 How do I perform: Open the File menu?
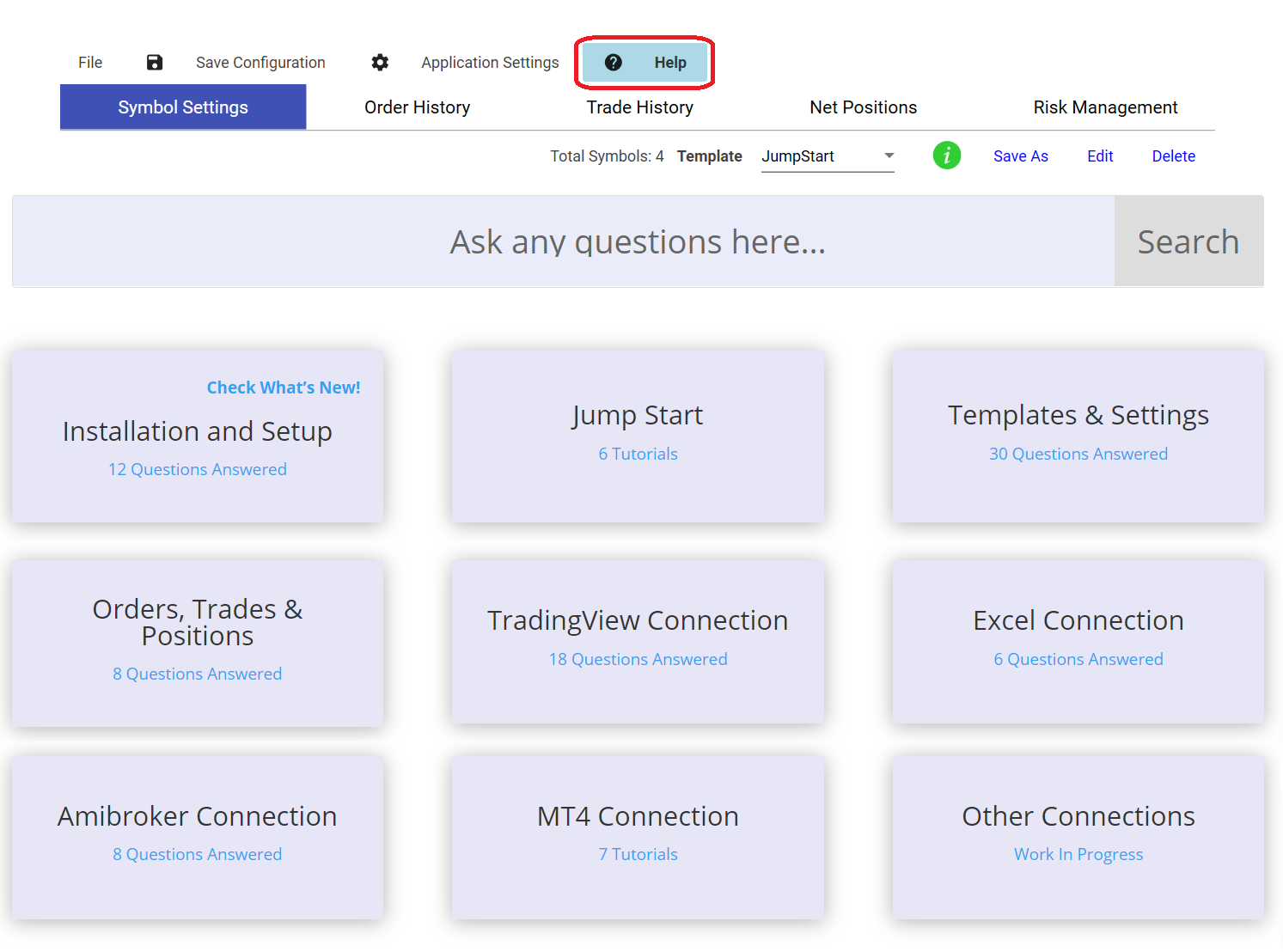click(x=90, y=63)
